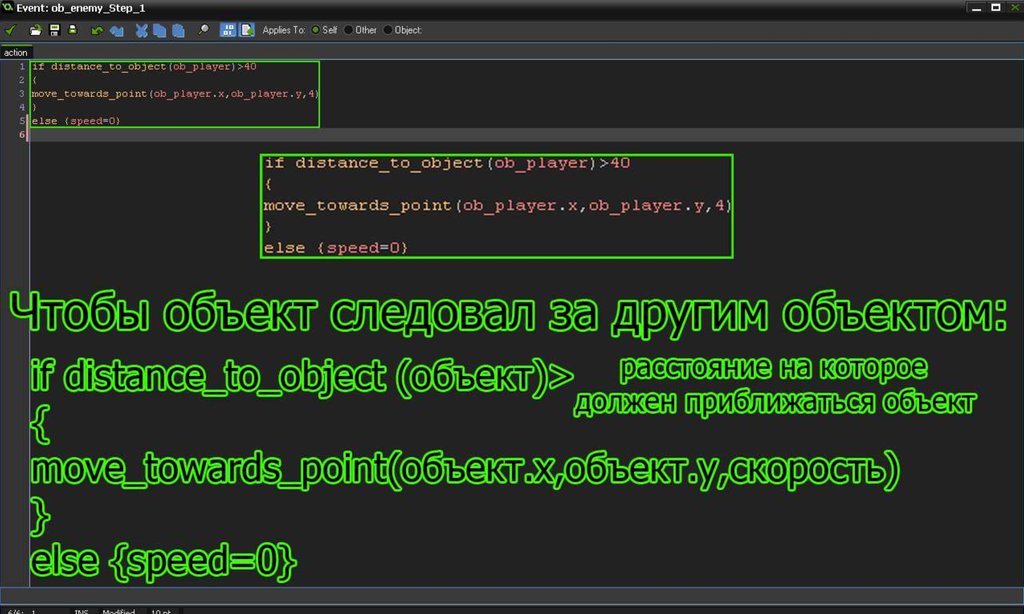Toggle the blue document toolbar button
This screenshot has height=614, width=1024.
pos(245,30)
